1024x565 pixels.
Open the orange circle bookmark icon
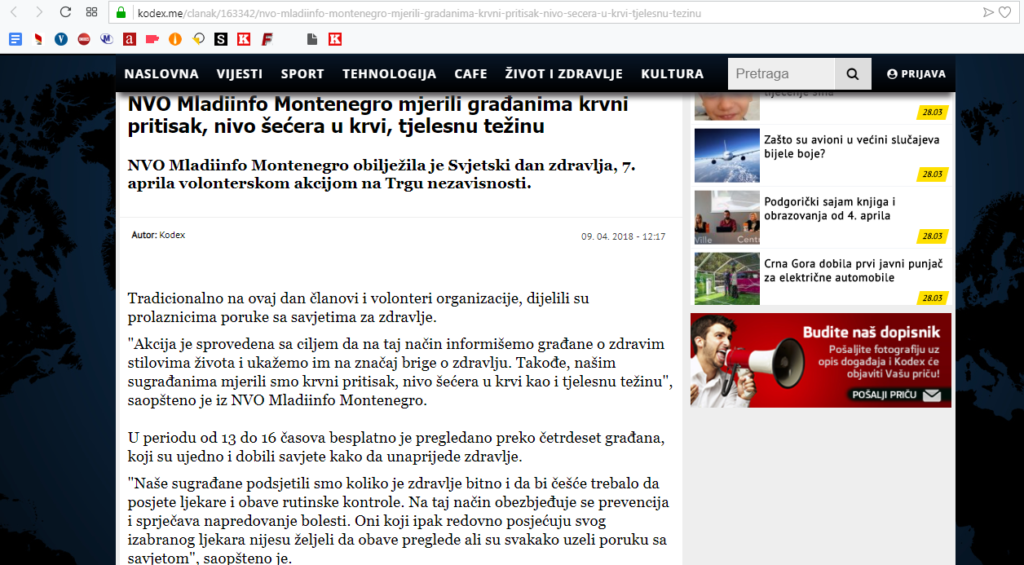tap(175, 39)
